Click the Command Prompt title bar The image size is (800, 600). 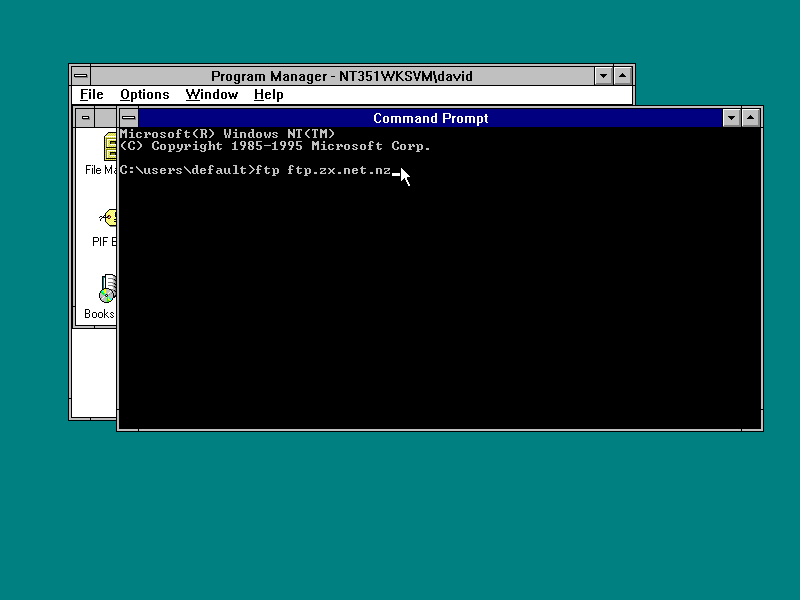[x=430, y=118]
